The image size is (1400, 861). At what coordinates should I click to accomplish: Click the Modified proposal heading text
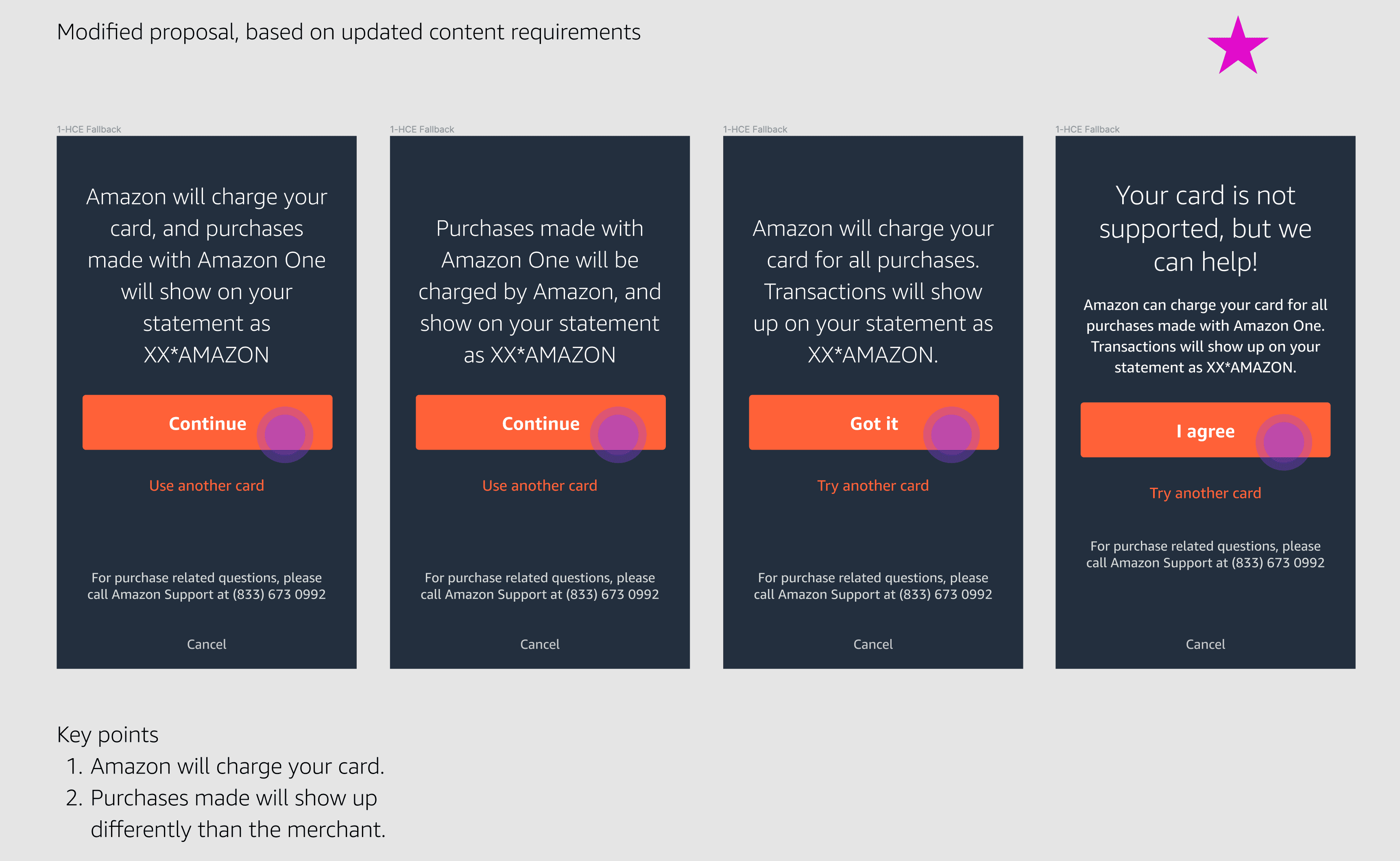(x=348, y=32)
